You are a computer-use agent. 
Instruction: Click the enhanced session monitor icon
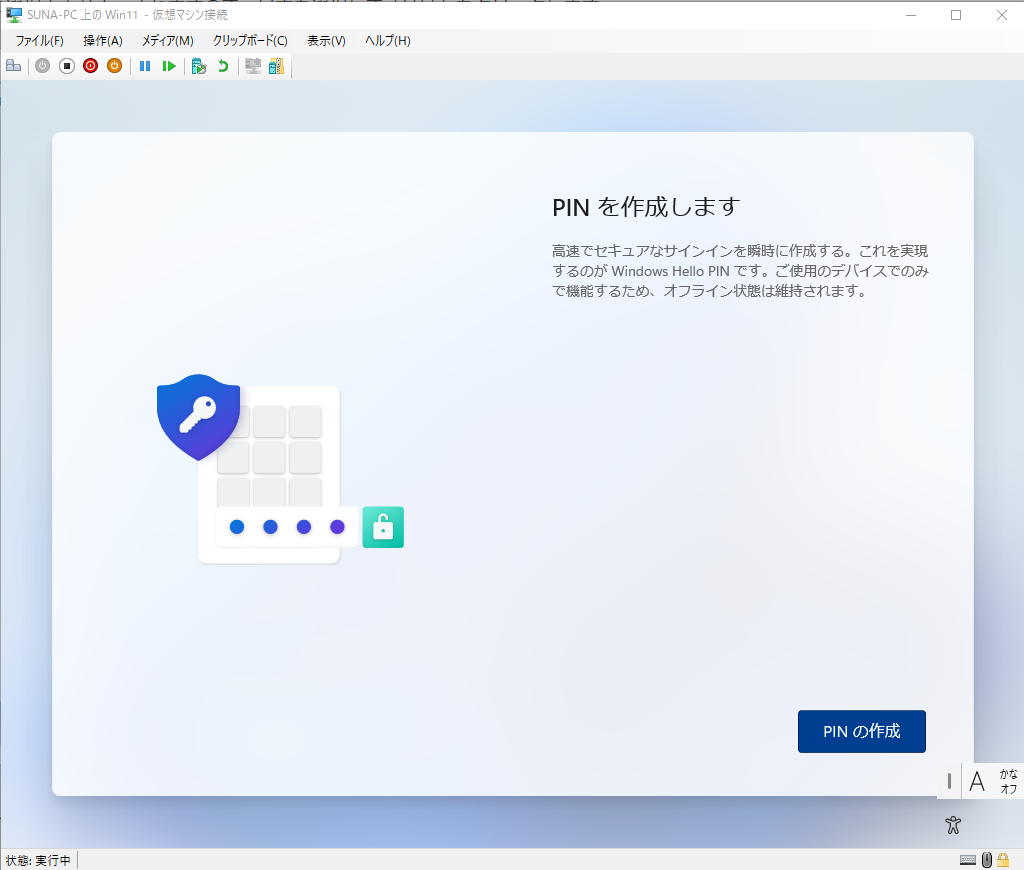point(253,66)
